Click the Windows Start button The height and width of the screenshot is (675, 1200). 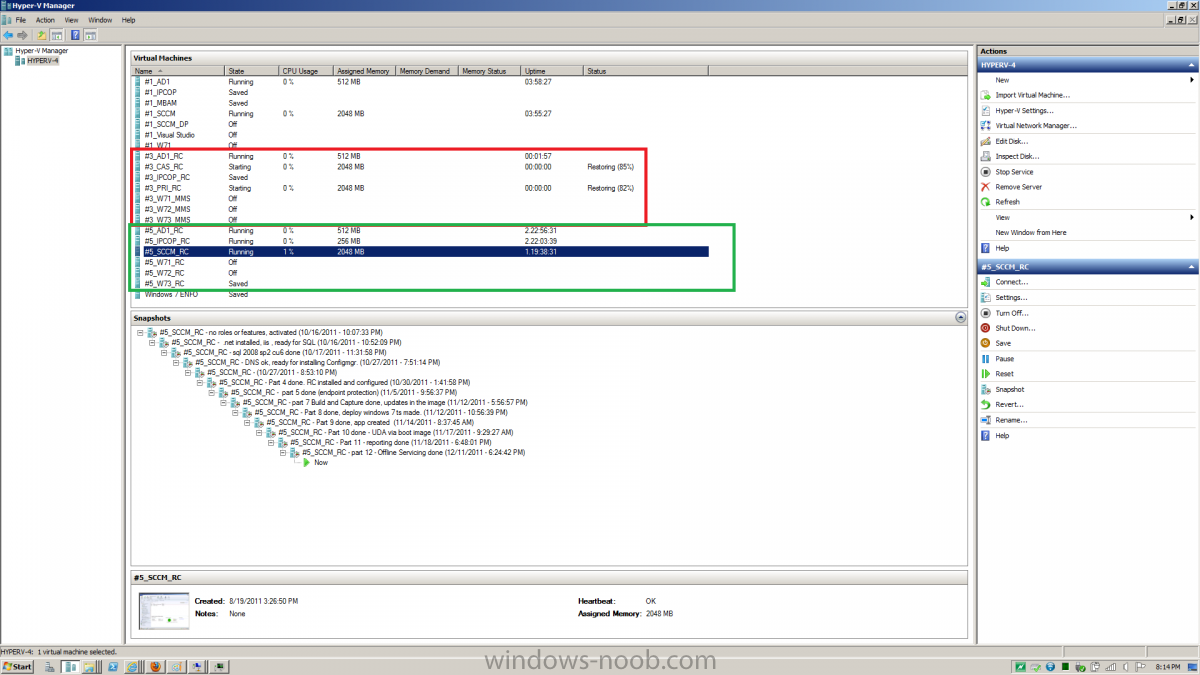19,666
